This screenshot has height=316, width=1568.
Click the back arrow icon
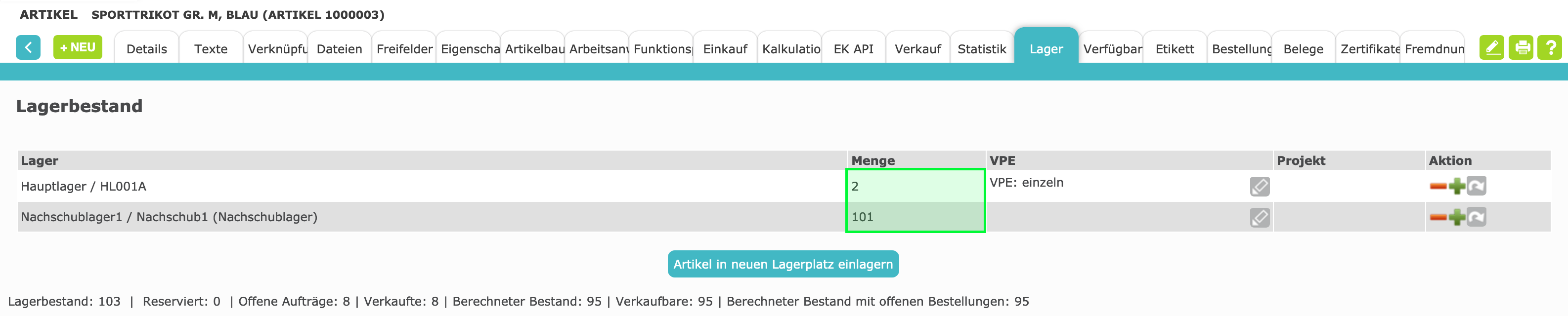[28, 47]
